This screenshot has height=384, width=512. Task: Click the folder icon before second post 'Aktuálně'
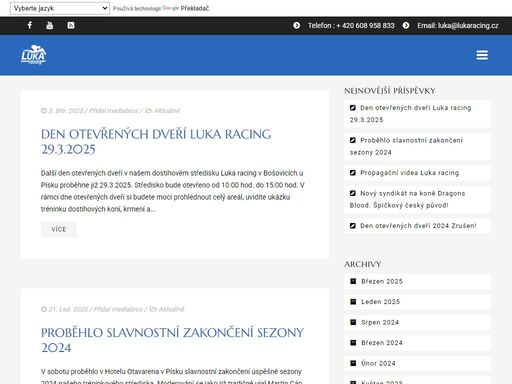[153, 309]
